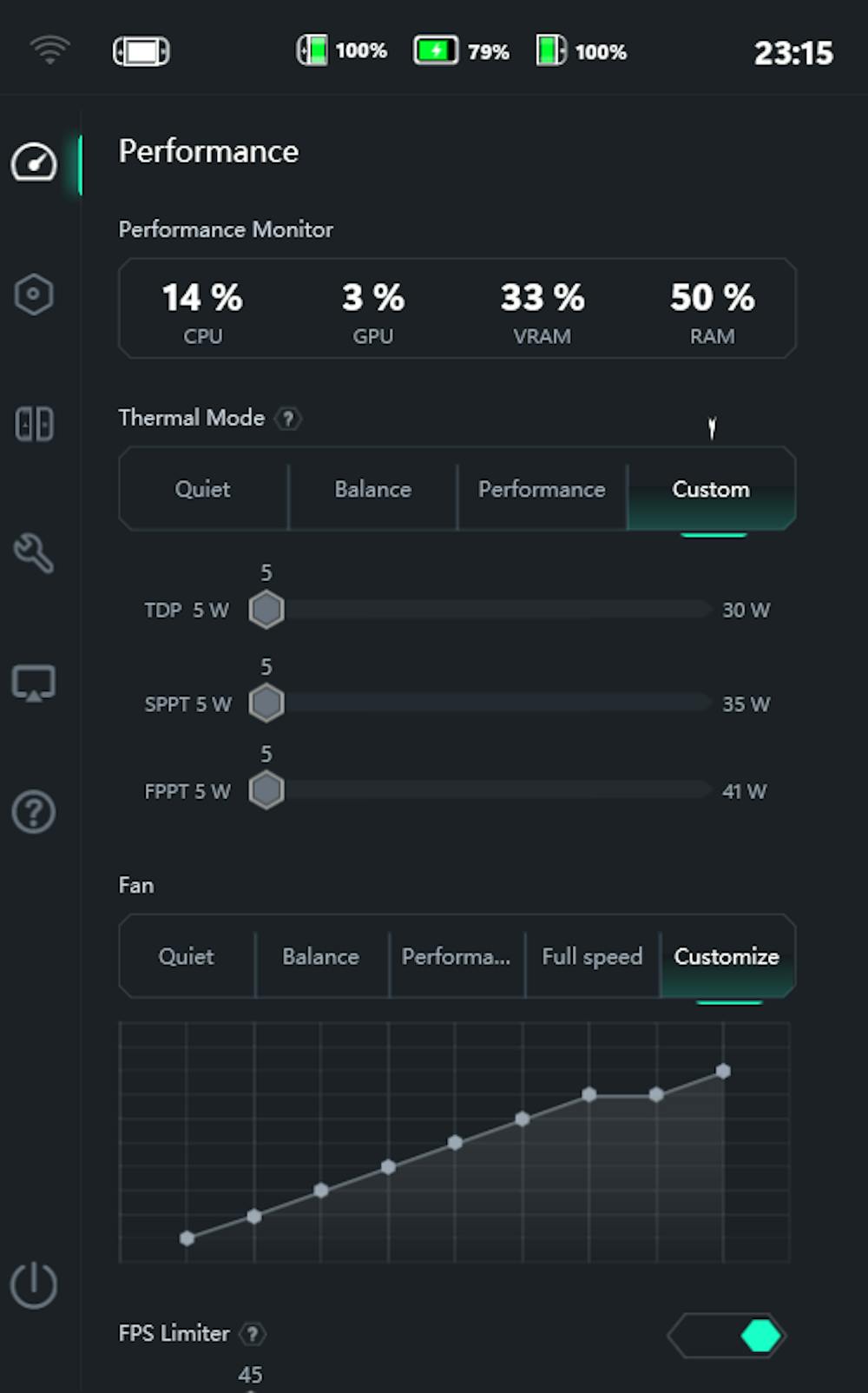The height and width of the screenshot is (1393, 868).
Task: Open the Performance gauge sidebar icon
Action: (x=34, y=163)
